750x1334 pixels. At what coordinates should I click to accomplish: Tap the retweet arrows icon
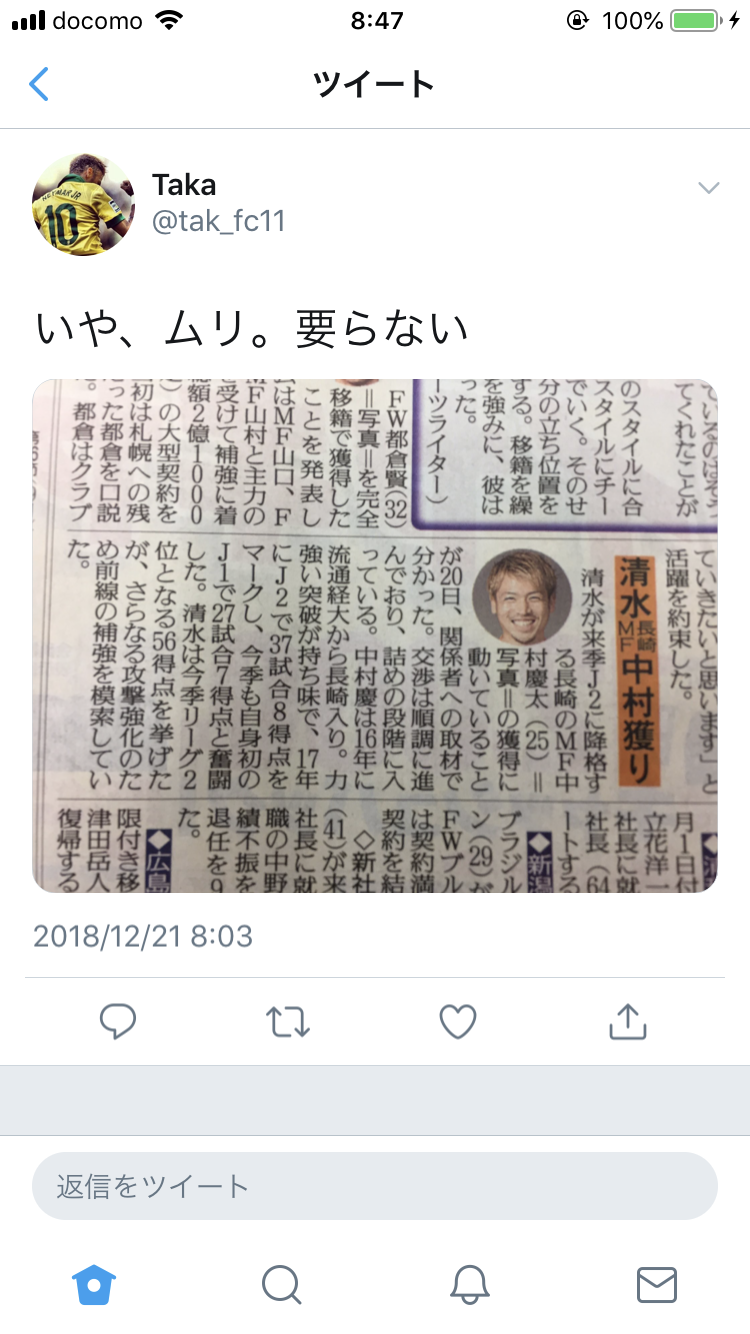(x=288, y=1021)
